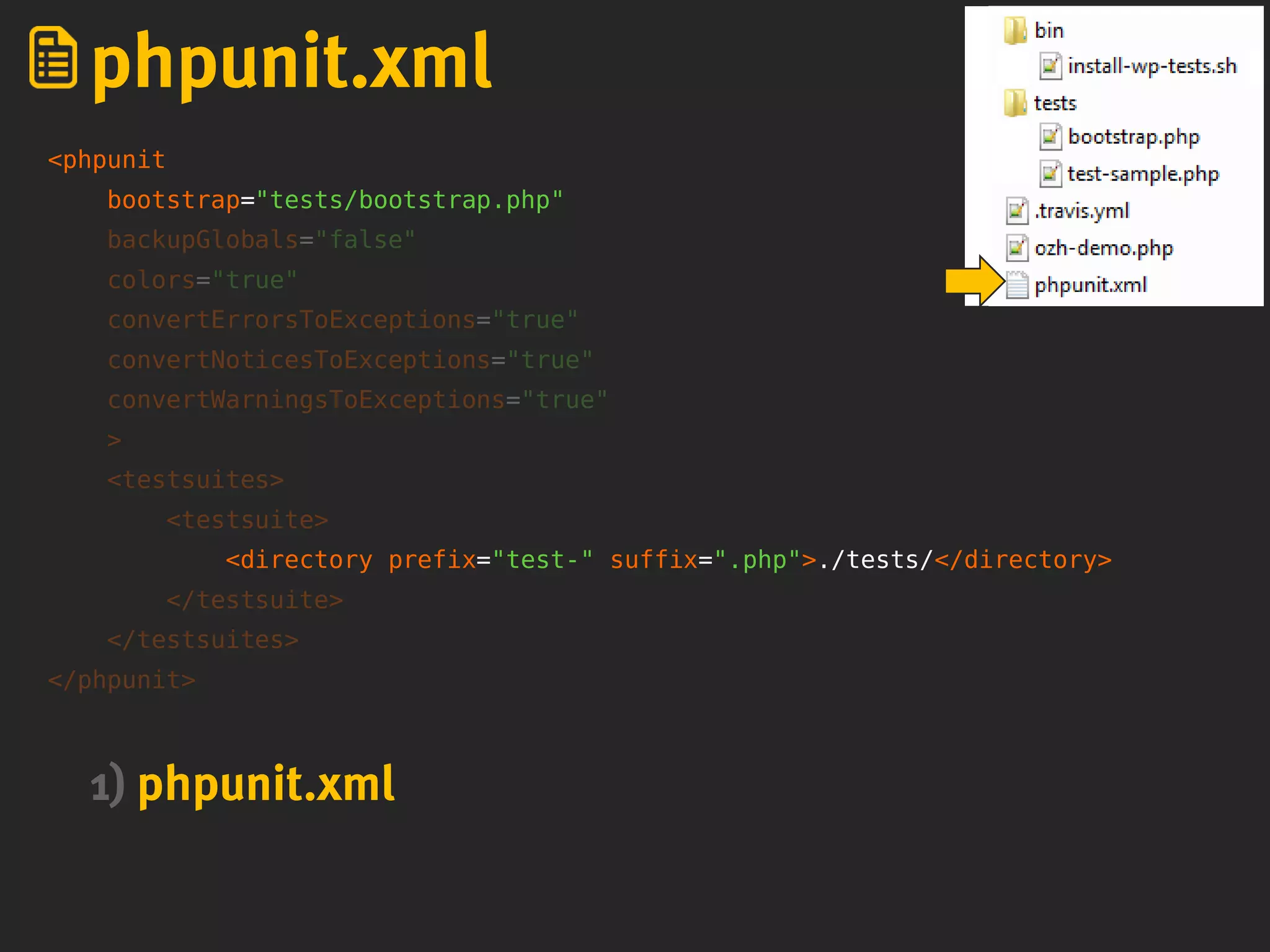
Task: Select ozh-demo.php in the file tree
Action: (x=1104, y=249)
